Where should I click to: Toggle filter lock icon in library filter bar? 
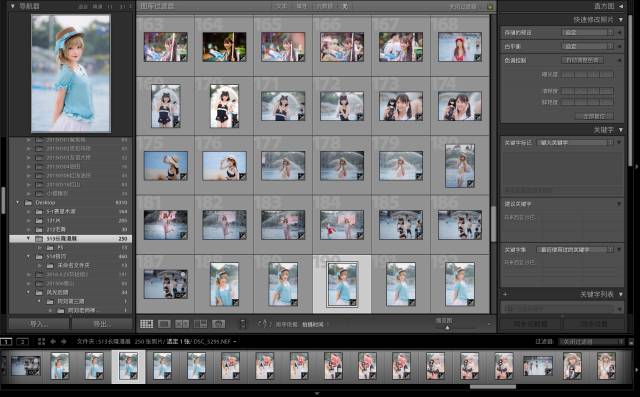tap(490, 7)
